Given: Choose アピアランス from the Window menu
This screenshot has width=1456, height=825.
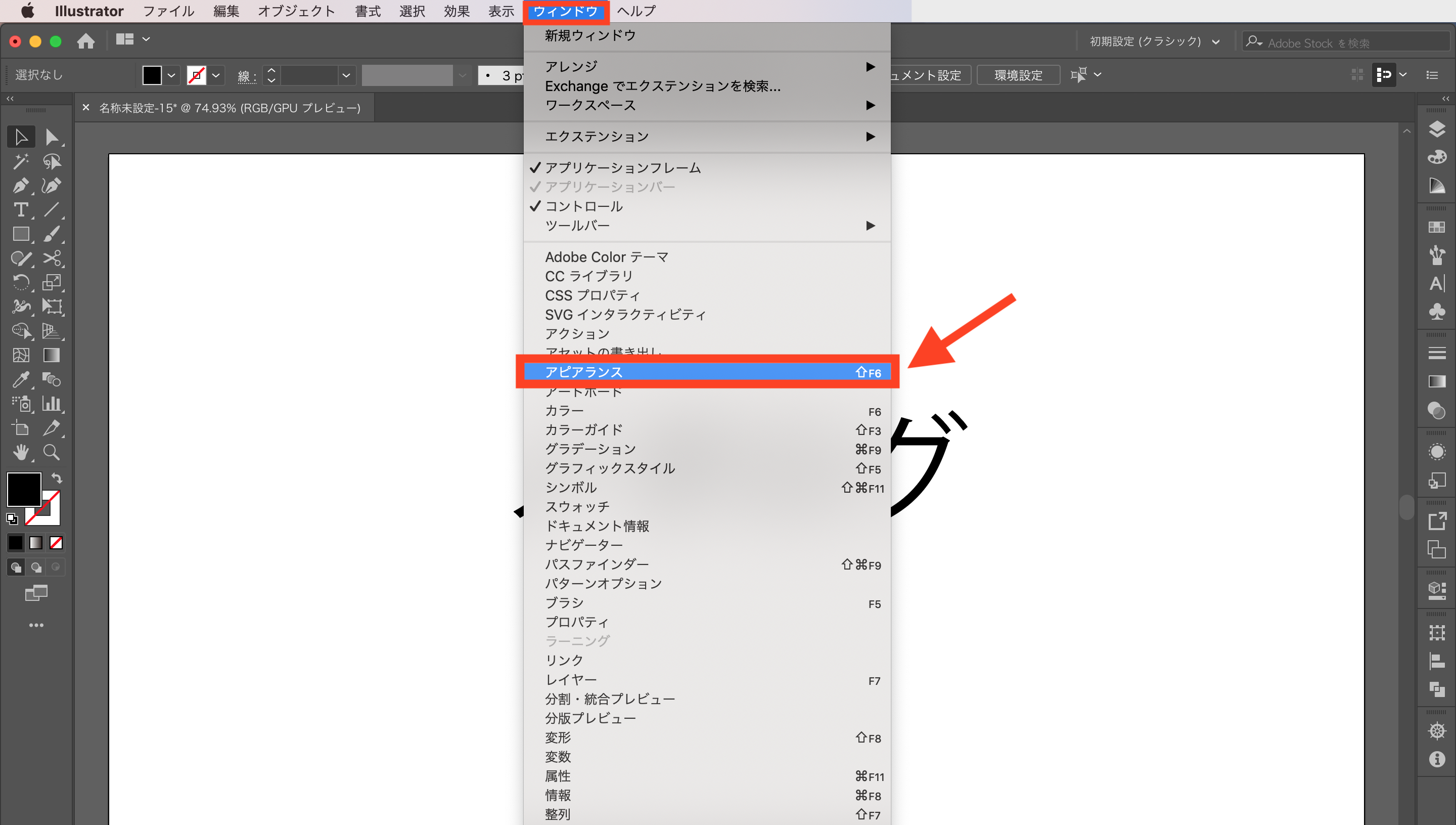Looking at the screenshot, I should coord(707,372).
